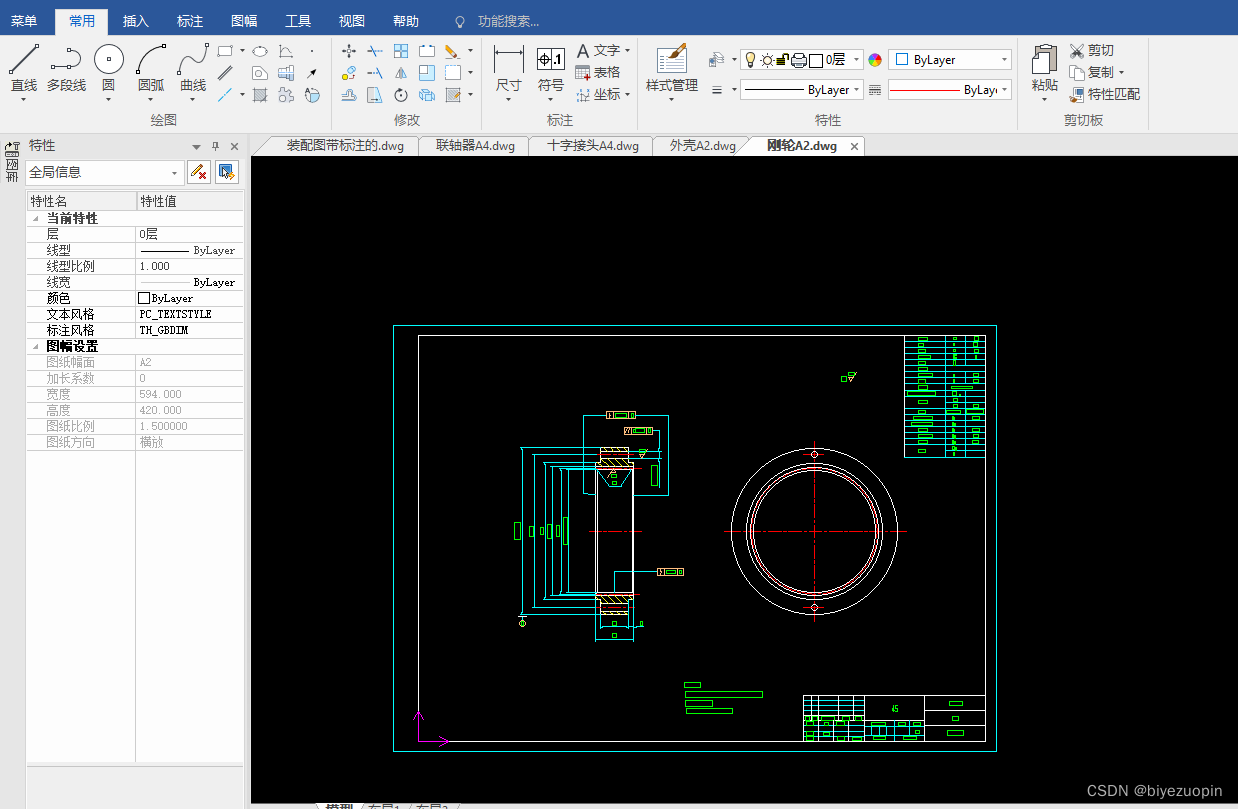The image size is (1238, 809).
Task: Click the 功能搜索 search field
Action: pos(508,21)
